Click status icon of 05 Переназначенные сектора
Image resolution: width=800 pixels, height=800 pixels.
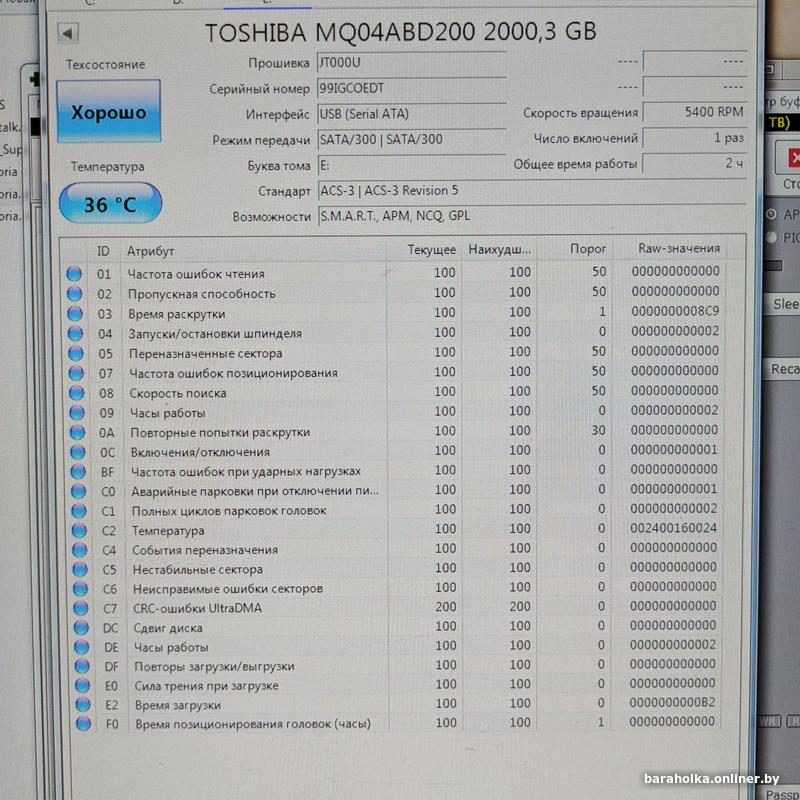click(x=76, y=353)
